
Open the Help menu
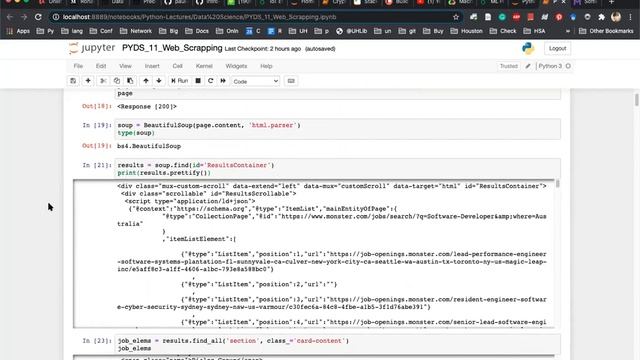(x=266, y=66)
